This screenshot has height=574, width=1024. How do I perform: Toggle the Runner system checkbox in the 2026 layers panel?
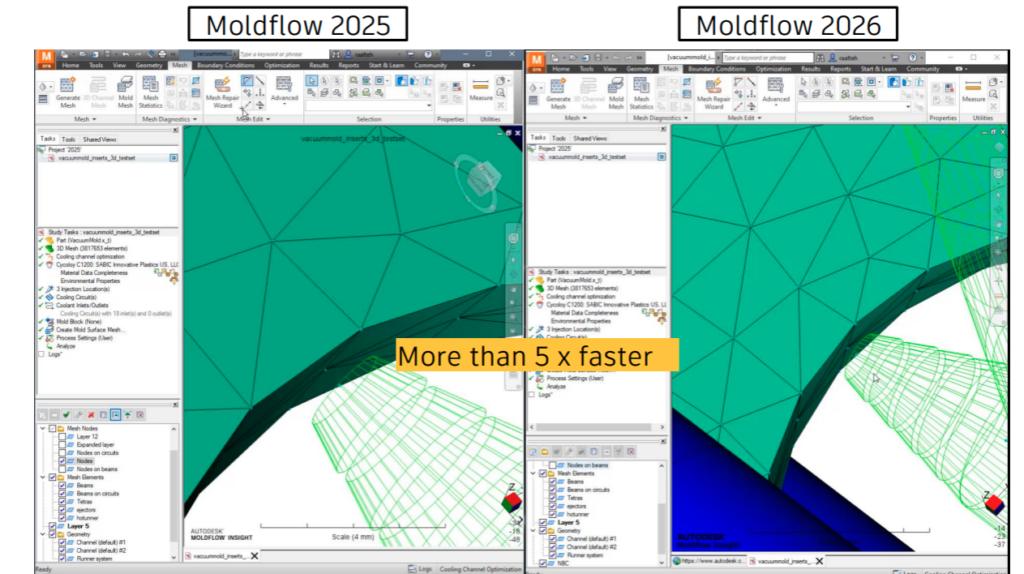click(552, 555)
